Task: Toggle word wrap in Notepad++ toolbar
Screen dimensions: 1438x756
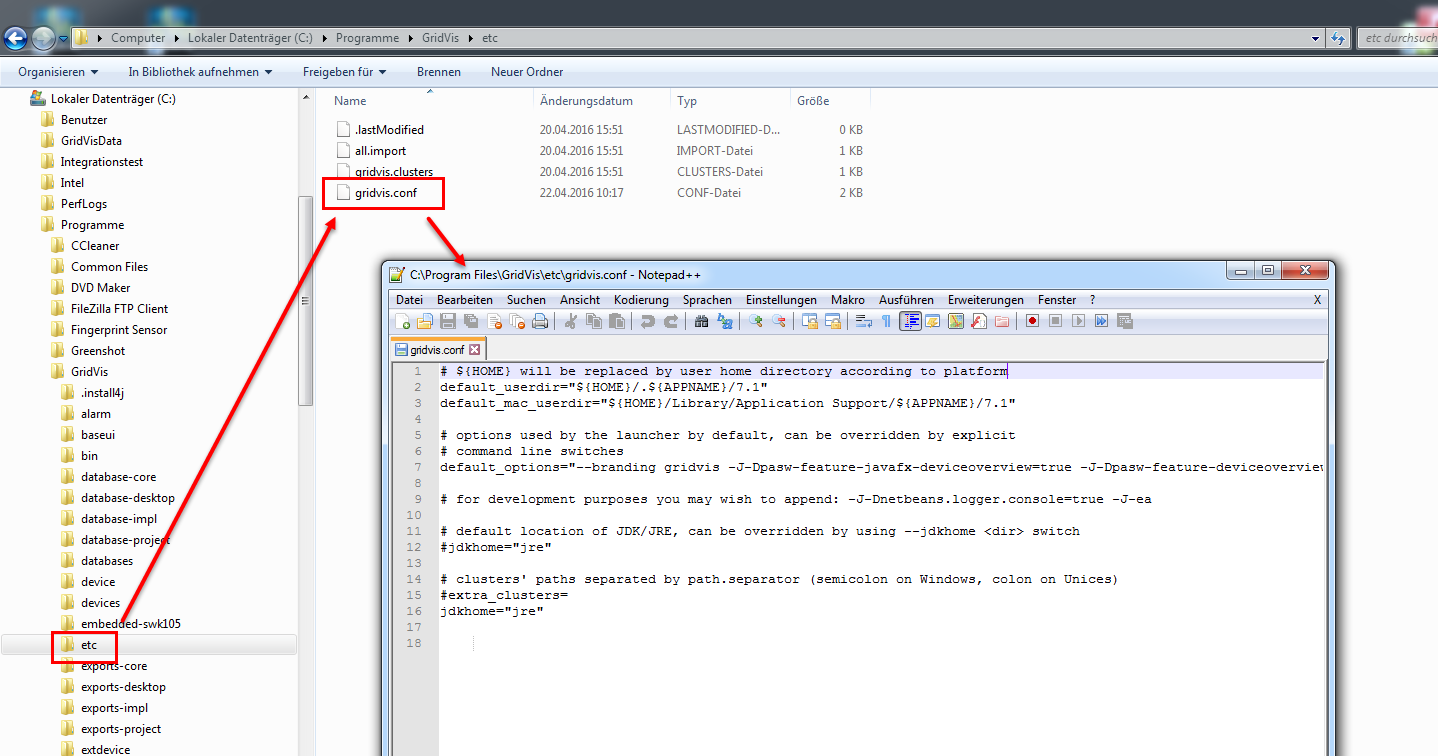Action: point(863,321)
